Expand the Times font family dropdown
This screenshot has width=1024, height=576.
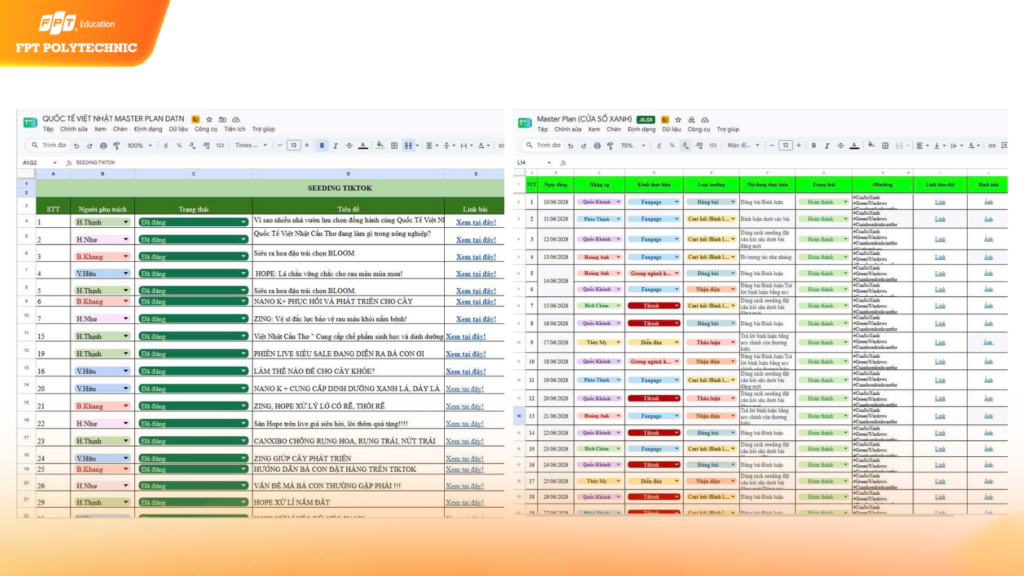tap(251, 146)
